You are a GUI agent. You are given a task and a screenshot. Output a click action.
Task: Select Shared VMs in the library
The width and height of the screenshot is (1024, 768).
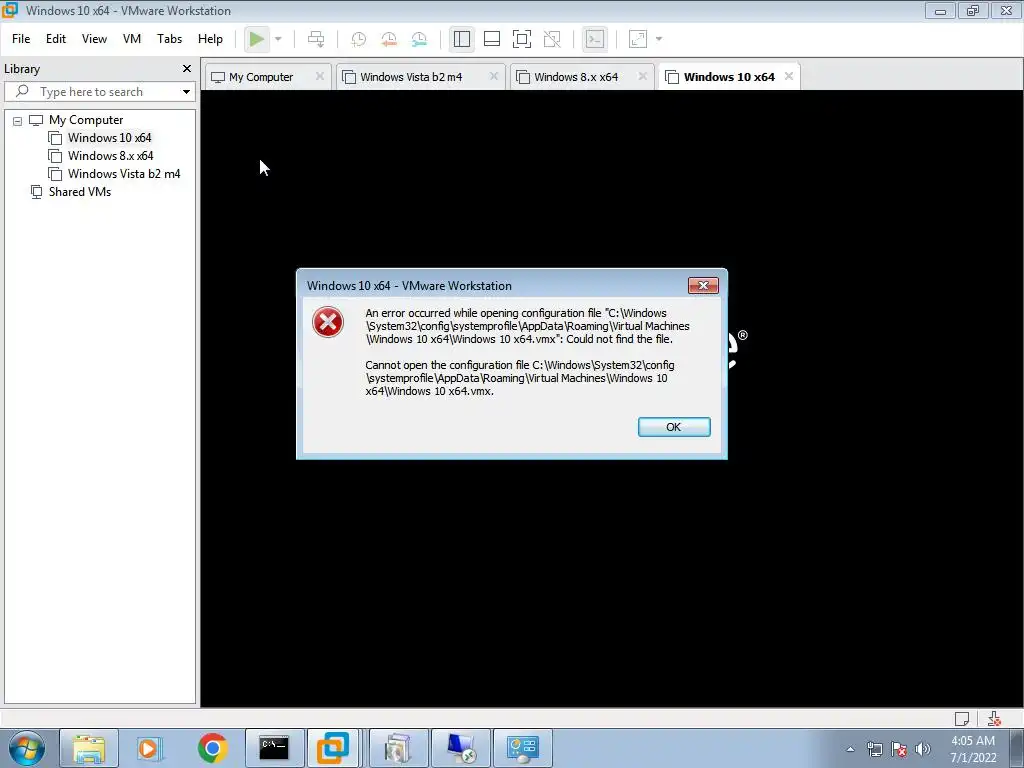tap(80, 192)
